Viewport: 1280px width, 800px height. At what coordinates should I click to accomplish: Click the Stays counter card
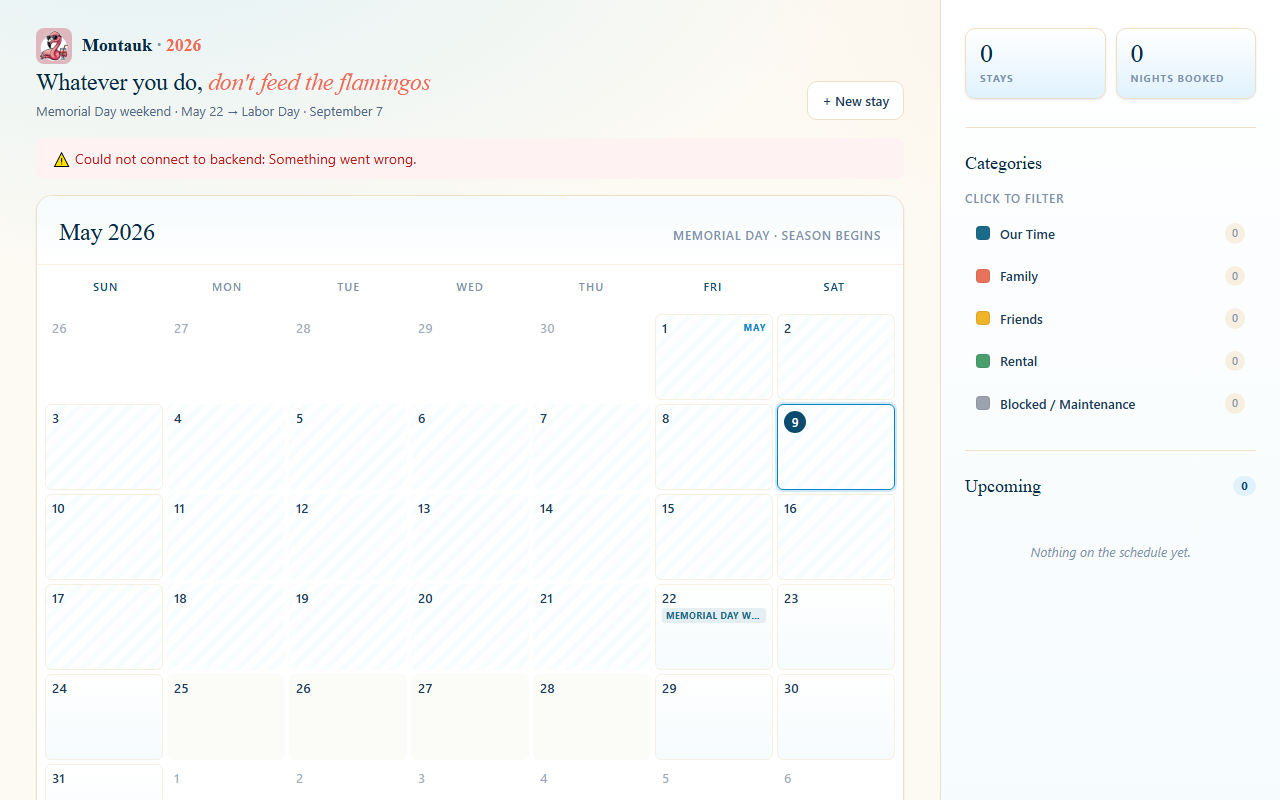(x=1035, y=63)
